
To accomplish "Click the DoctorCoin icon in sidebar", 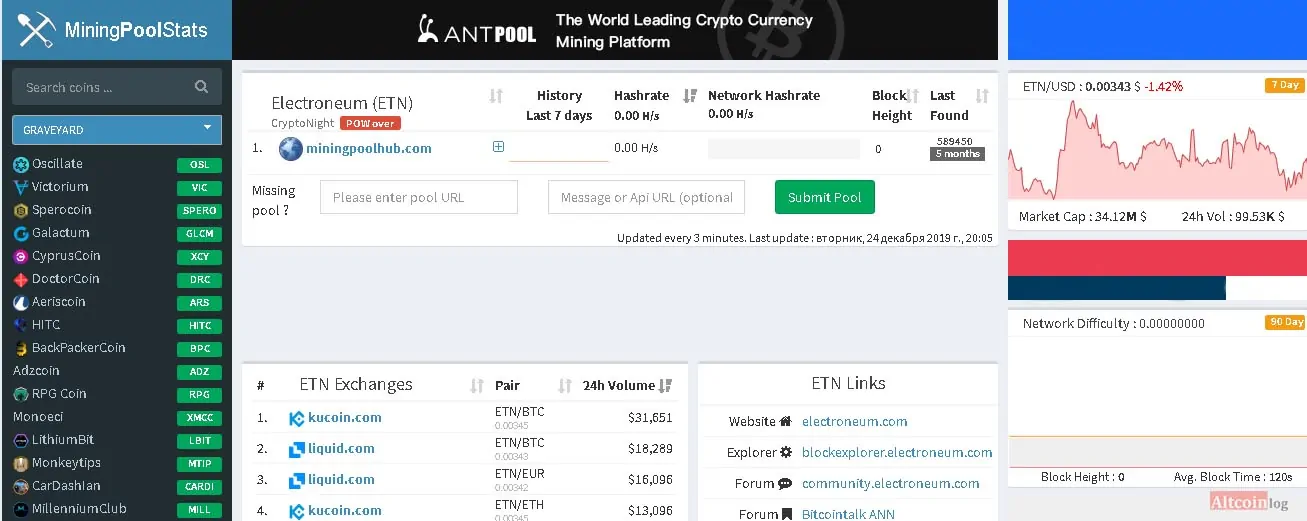I will 21,279.
